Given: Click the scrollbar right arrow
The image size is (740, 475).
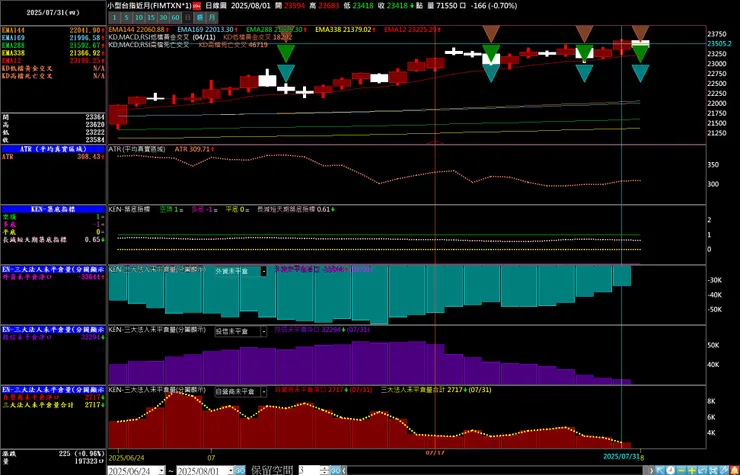Looking at the screenshot, I should (651, 470).
